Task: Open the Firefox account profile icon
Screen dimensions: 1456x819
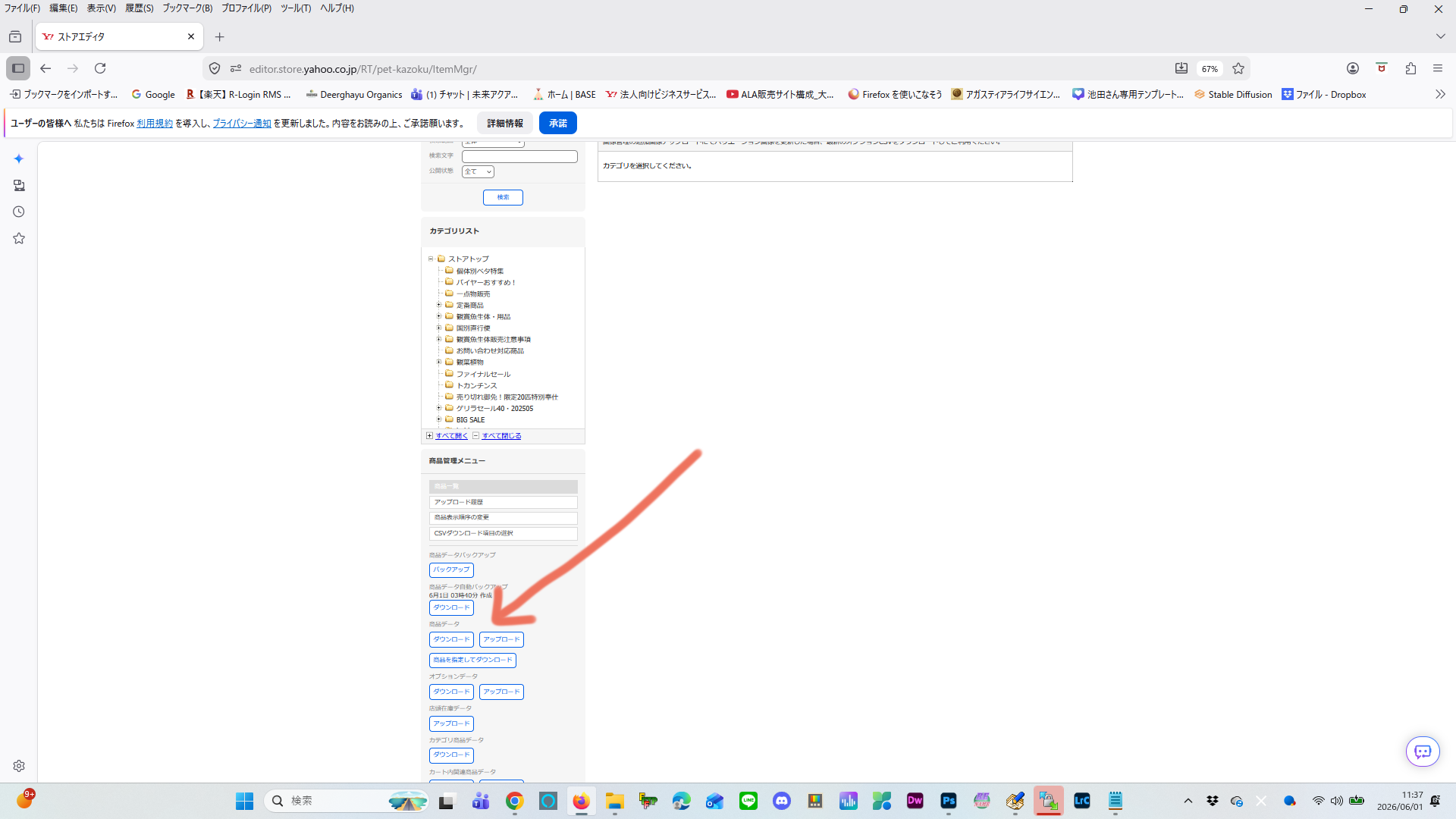Action: 1353,68
